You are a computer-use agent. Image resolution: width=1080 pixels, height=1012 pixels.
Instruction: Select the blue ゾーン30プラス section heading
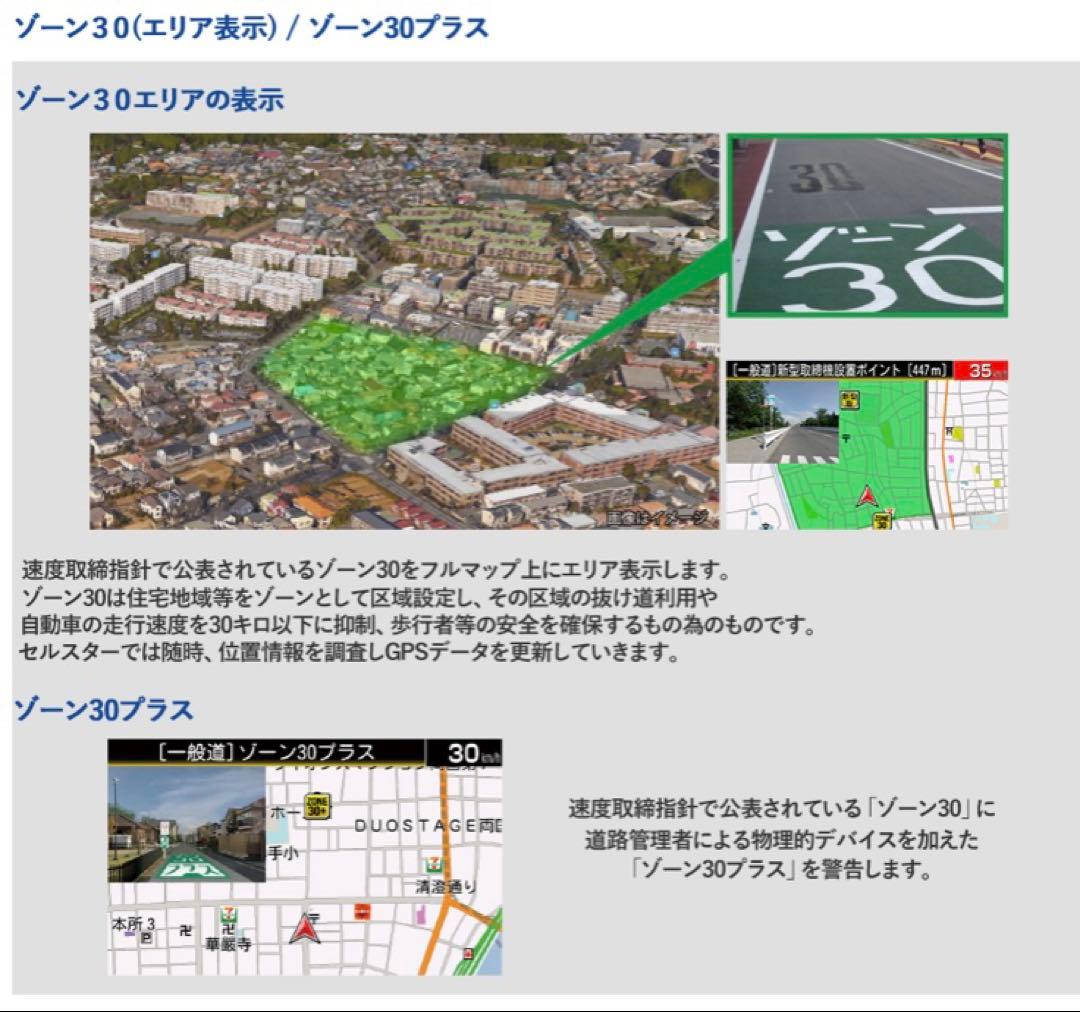(103, 710)
